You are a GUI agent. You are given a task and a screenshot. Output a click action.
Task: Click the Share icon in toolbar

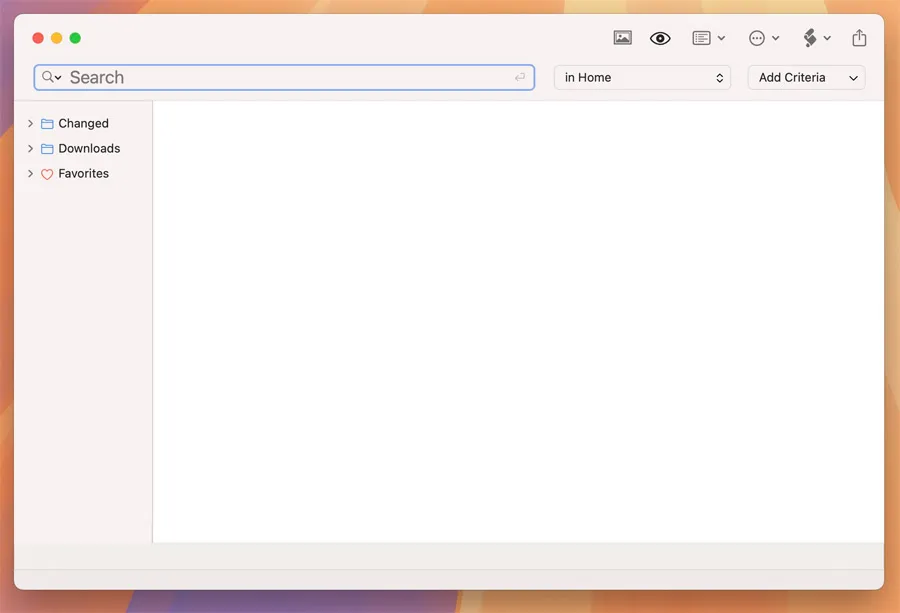[x=859, y=38]
